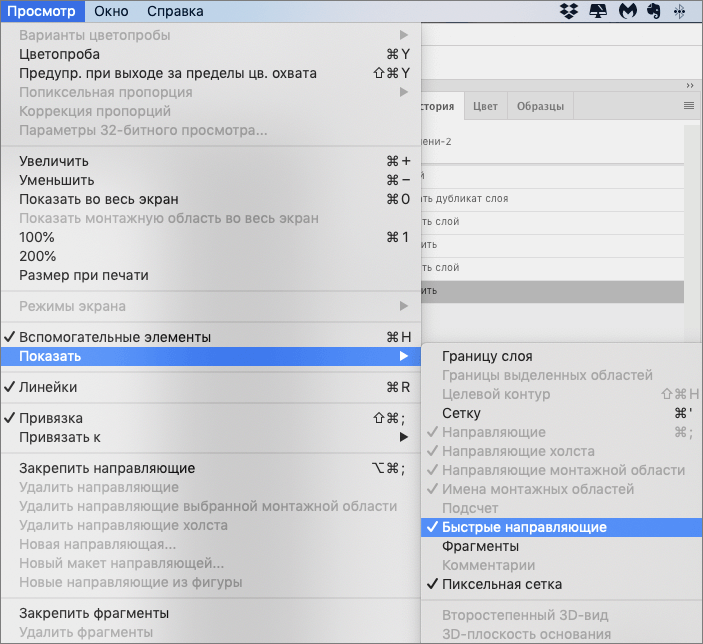Switch to the Цвет tab
The height and width of the screenshot is (644, 703).
(x=486, y=106)
